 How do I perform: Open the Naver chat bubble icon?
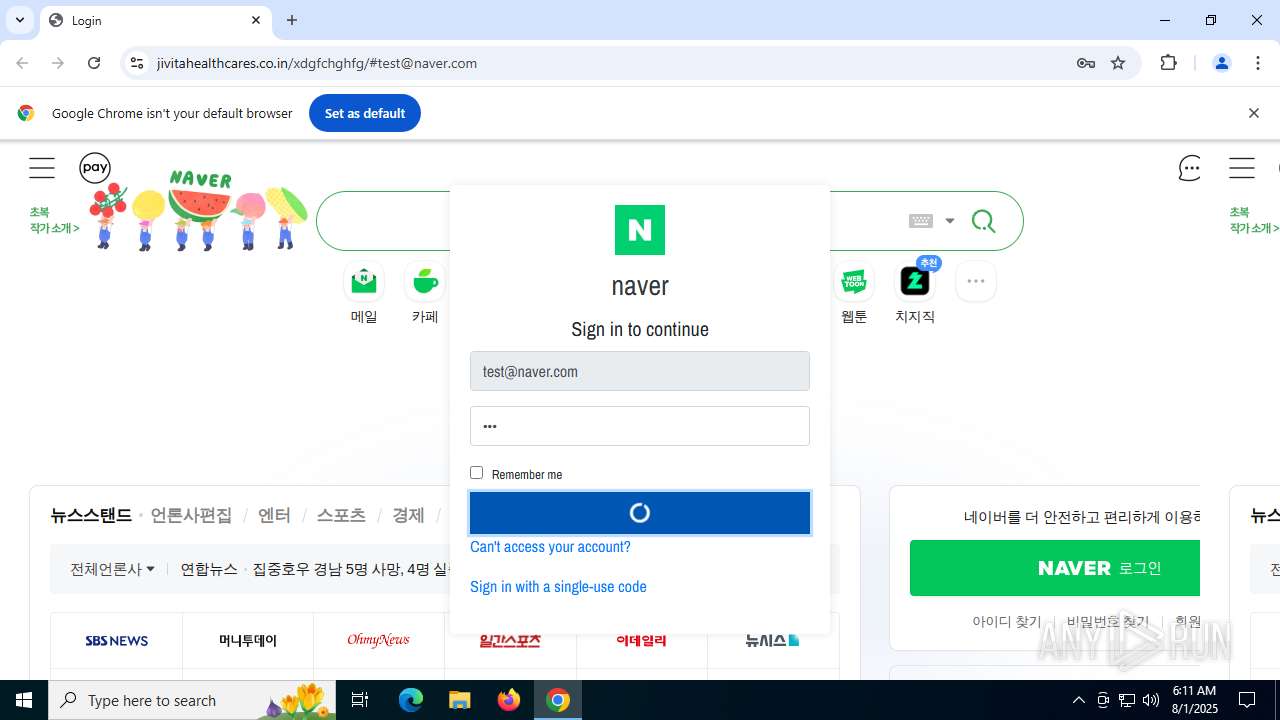[1190, 168]
